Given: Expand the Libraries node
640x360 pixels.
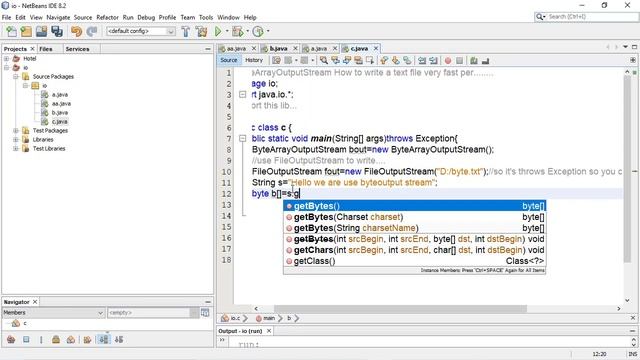Looking at the screenshot, I should pos(16,140).
